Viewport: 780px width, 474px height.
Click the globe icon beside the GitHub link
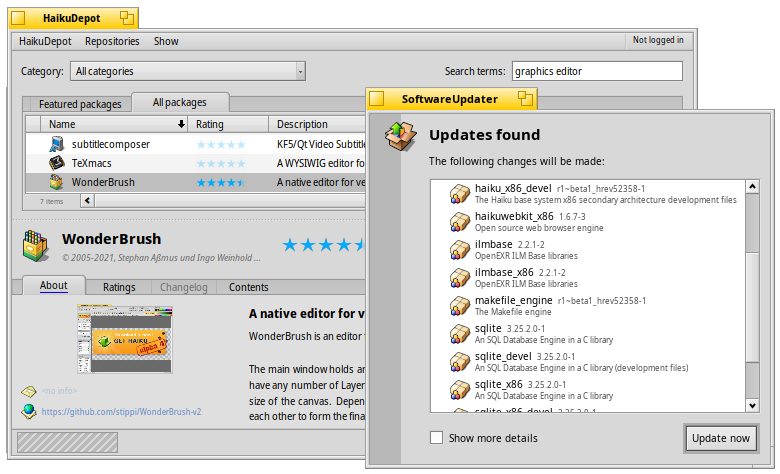tap(29, 411)
